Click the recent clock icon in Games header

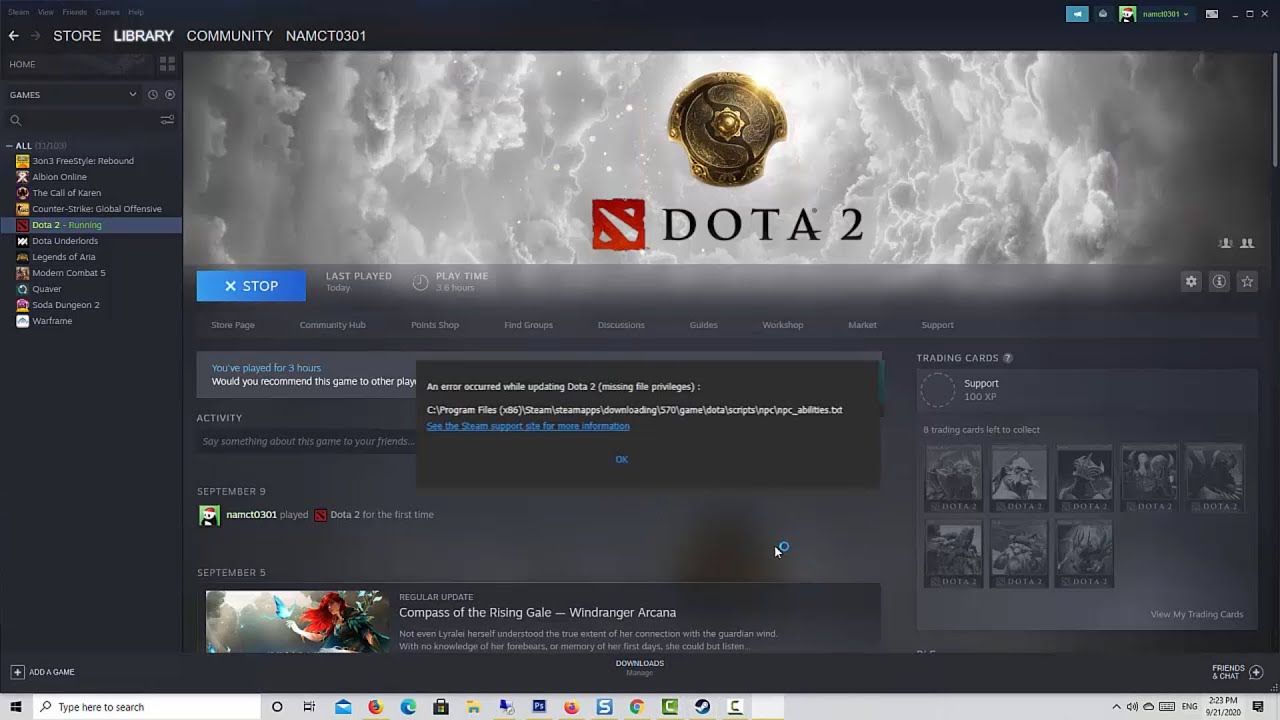(x=153, y=95)
